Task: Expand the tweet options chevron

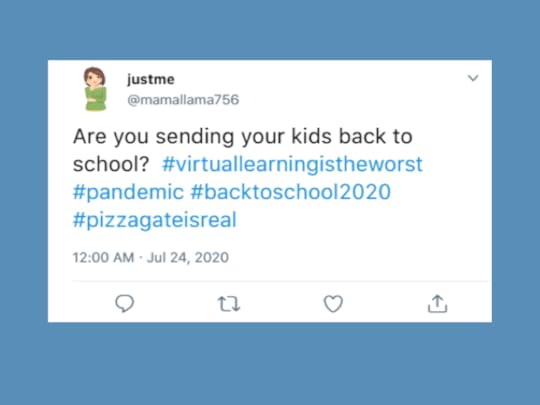Action: pos(473,78)
